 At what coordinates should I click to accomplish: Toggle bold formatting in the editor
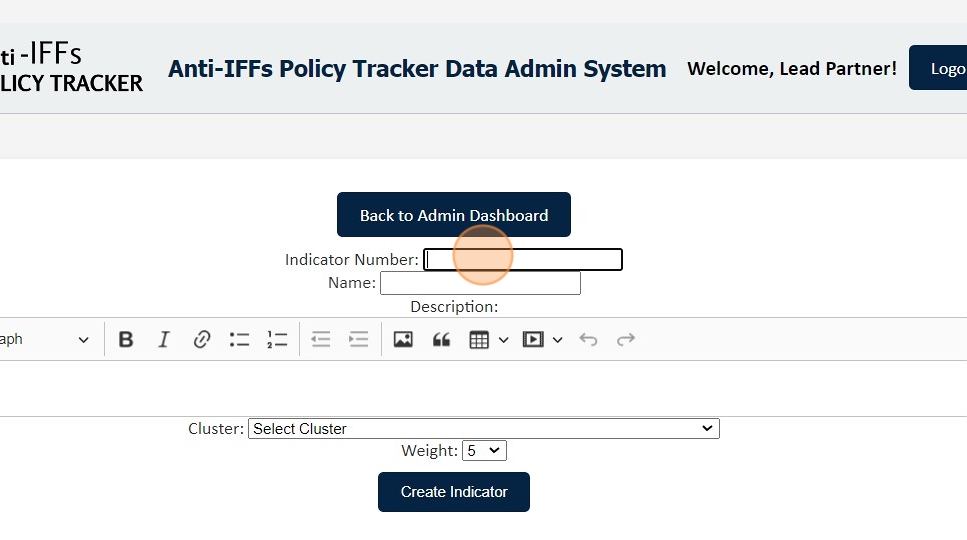coord(126,340)
